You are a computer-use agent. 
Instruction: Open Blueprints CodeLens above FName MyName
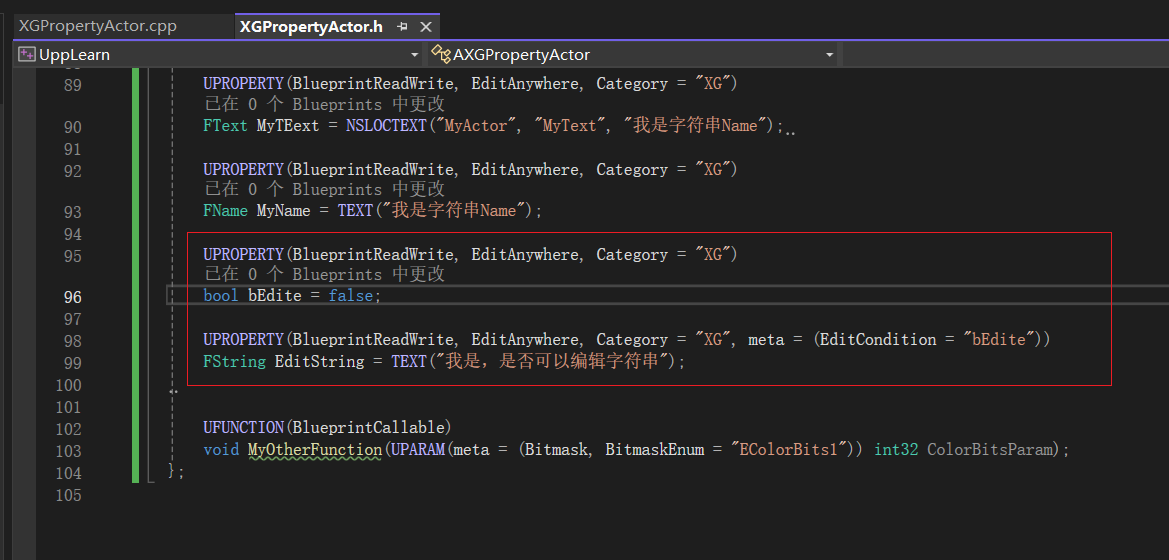click(324, 189)
